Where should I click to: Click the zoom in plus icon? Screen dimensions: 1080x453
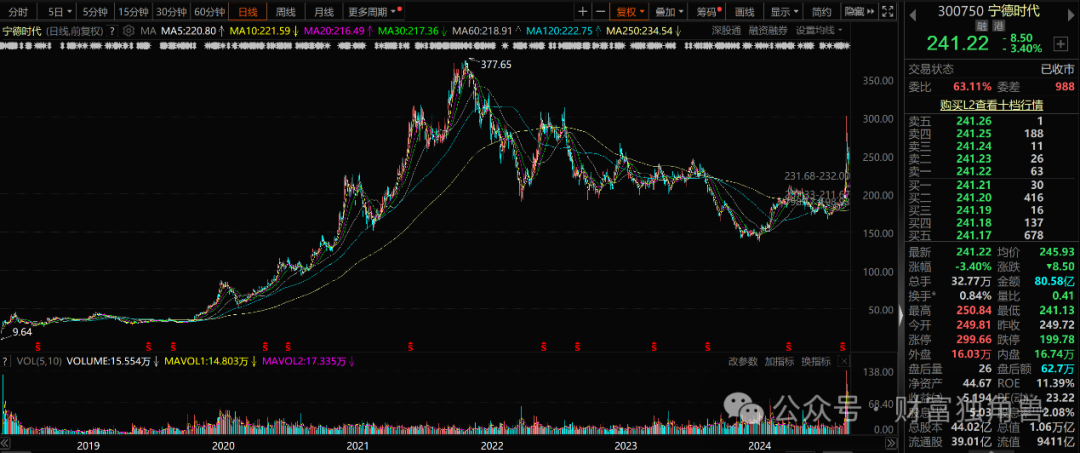click(x=583, y=12)
